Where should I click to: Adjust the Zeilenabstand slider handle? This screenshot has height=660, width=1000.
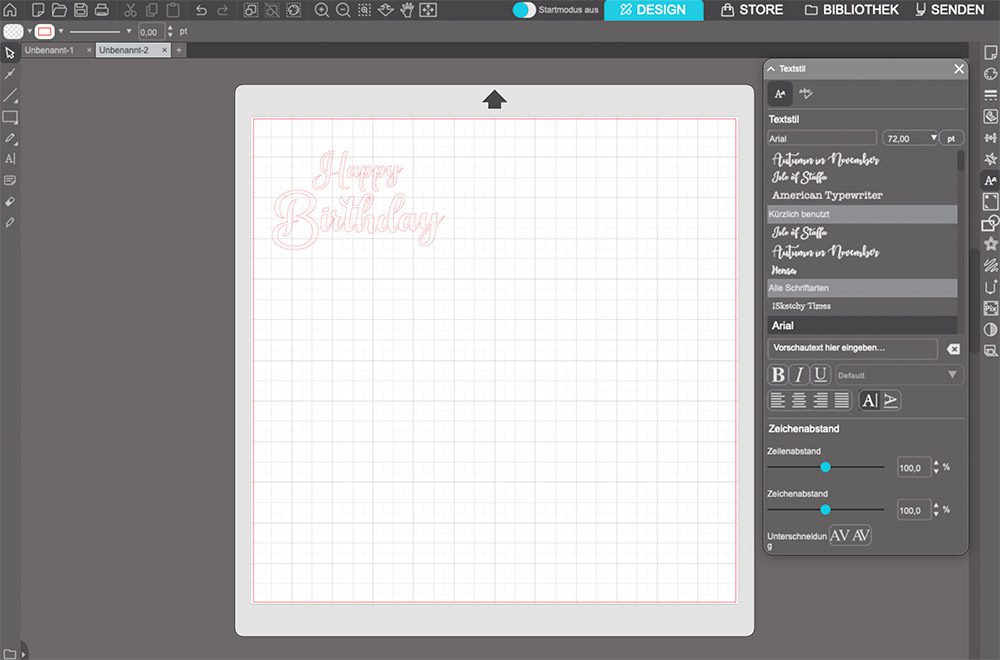824,466
